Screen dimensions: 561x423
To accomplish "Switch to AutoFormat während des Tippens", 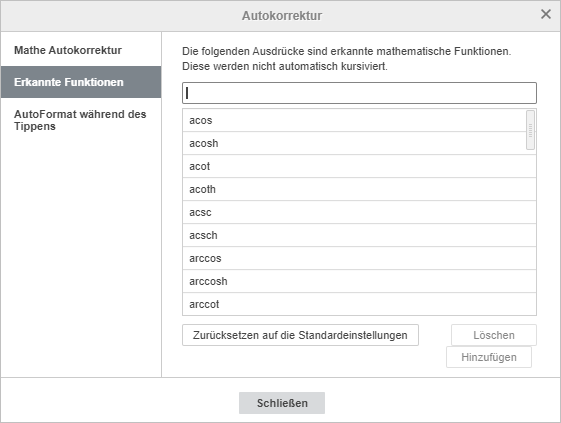I will tap(81, 120).
